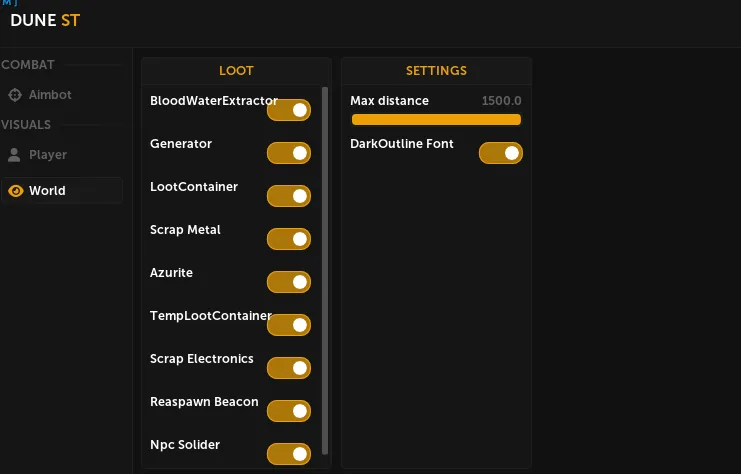Turn off Scrap Electronics toggle
The image size is (741, 474).
coord(289,368)
